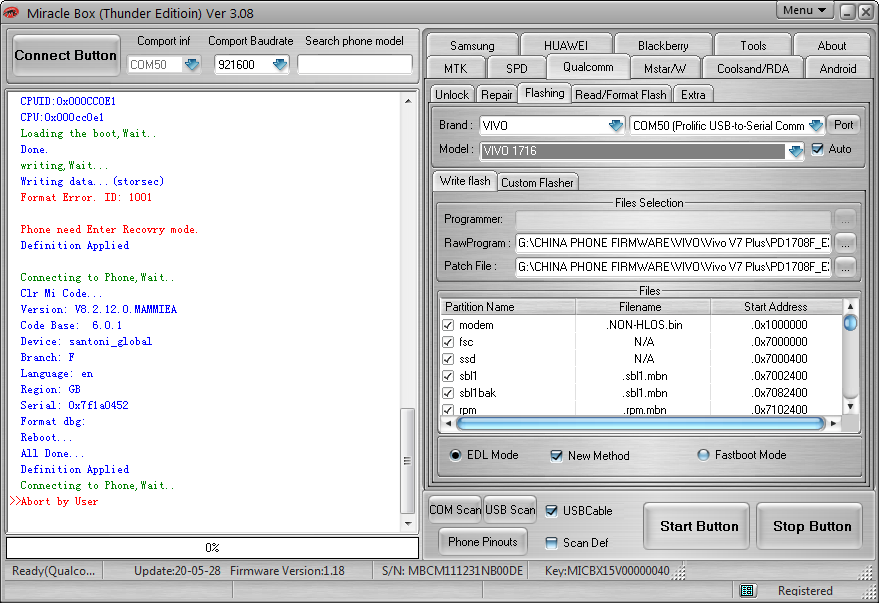The height and width of the screenshot is (603, 879).
Task: Browse for the RawProgram file
Action: (845, 243)
